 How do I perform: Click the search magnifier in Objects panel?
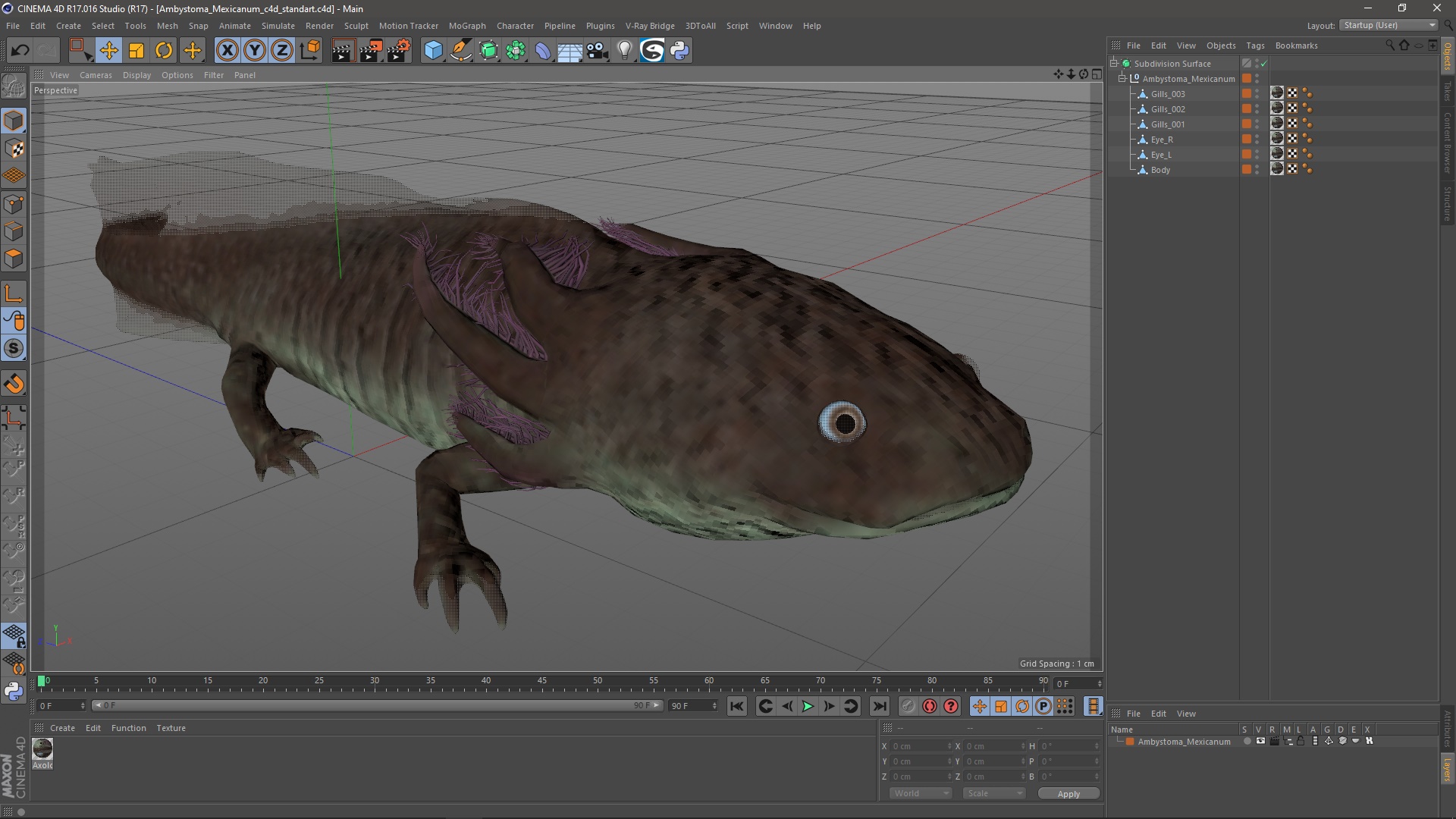pos(1390,45)
